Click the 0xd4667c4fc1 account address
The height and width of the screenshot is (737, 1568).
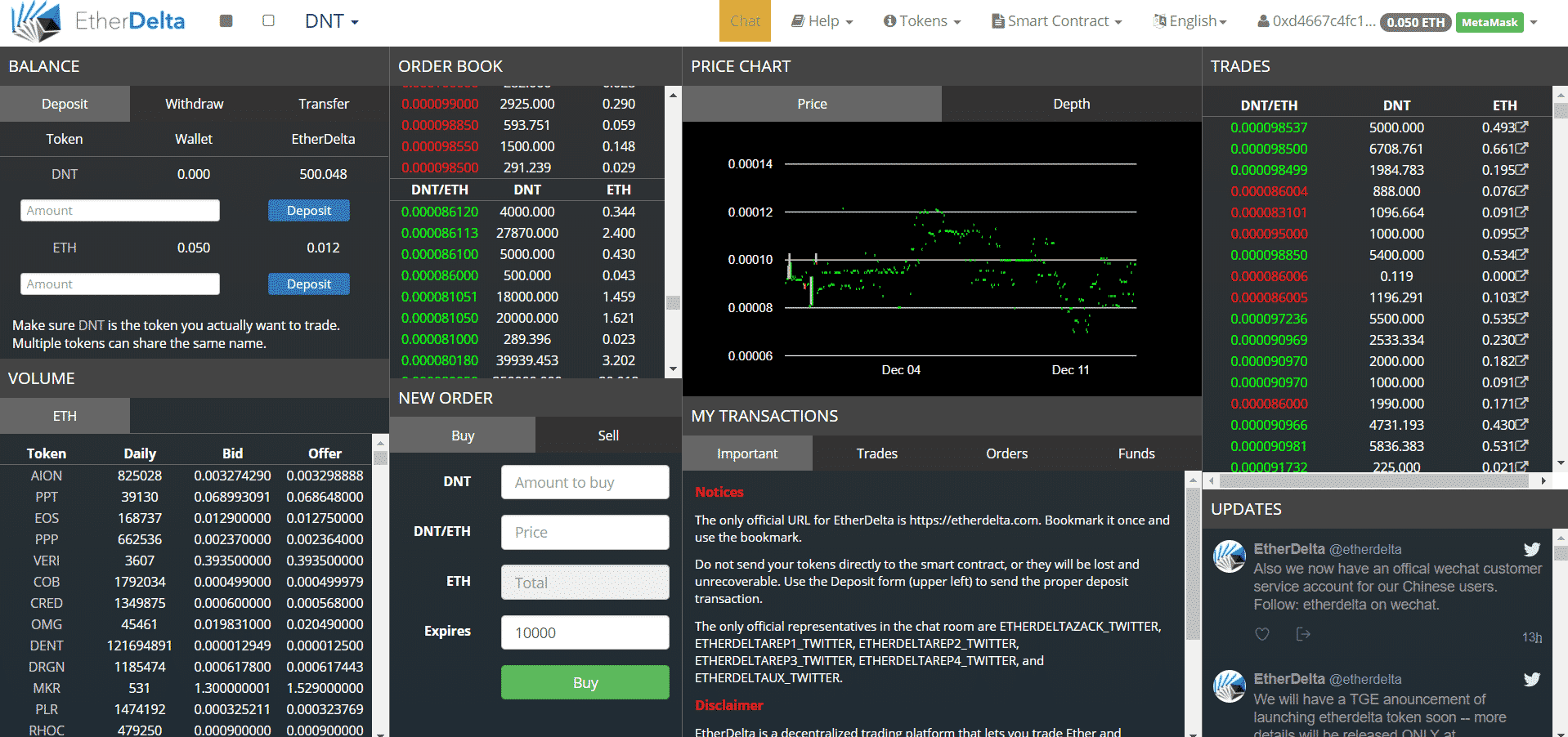coord(1316,21)
